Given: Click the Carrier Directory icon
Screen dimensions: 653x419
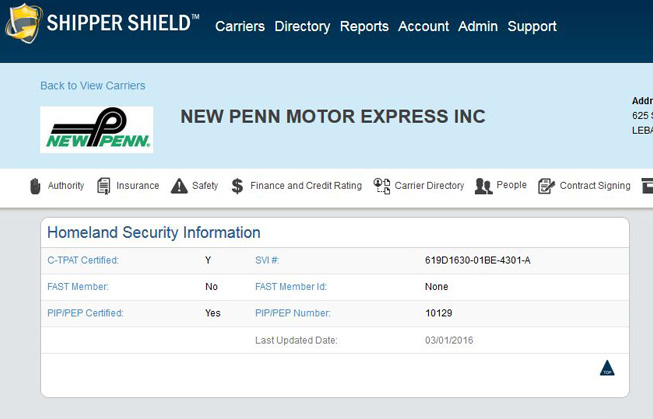Looking at the screenshot, I should (381, 186).
